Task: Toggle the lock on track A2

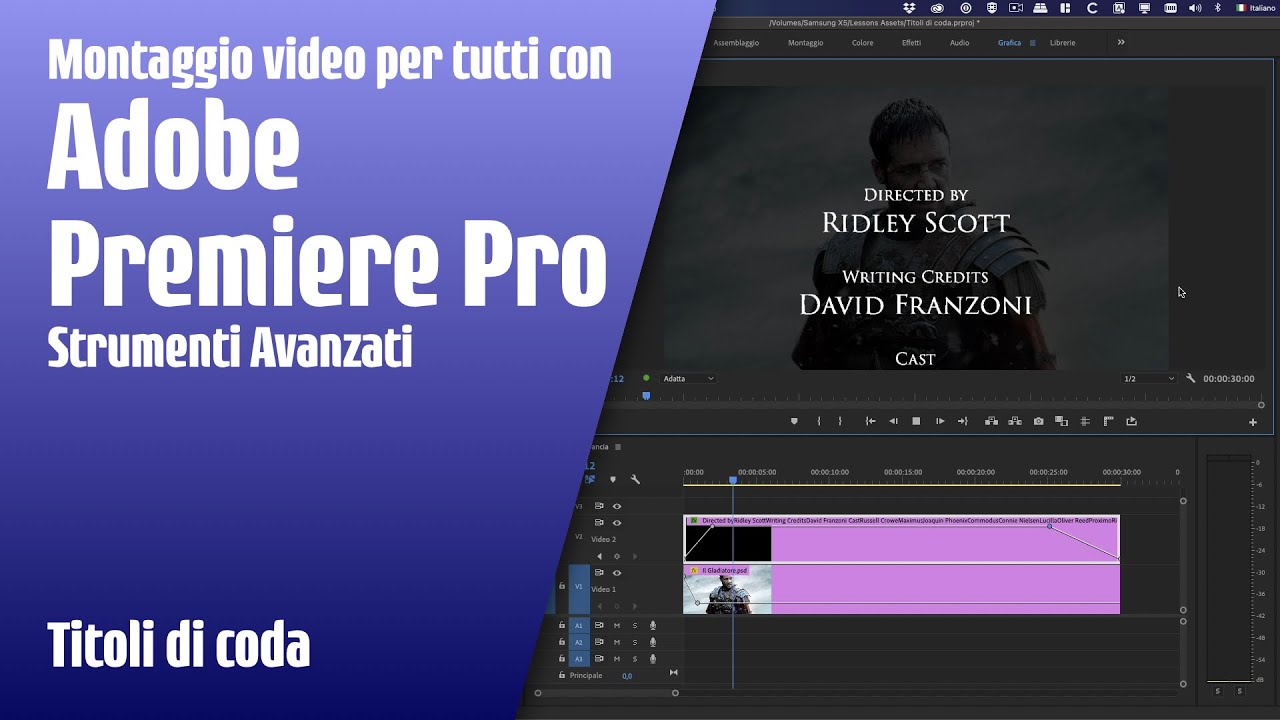Action: tap(562, 642)
